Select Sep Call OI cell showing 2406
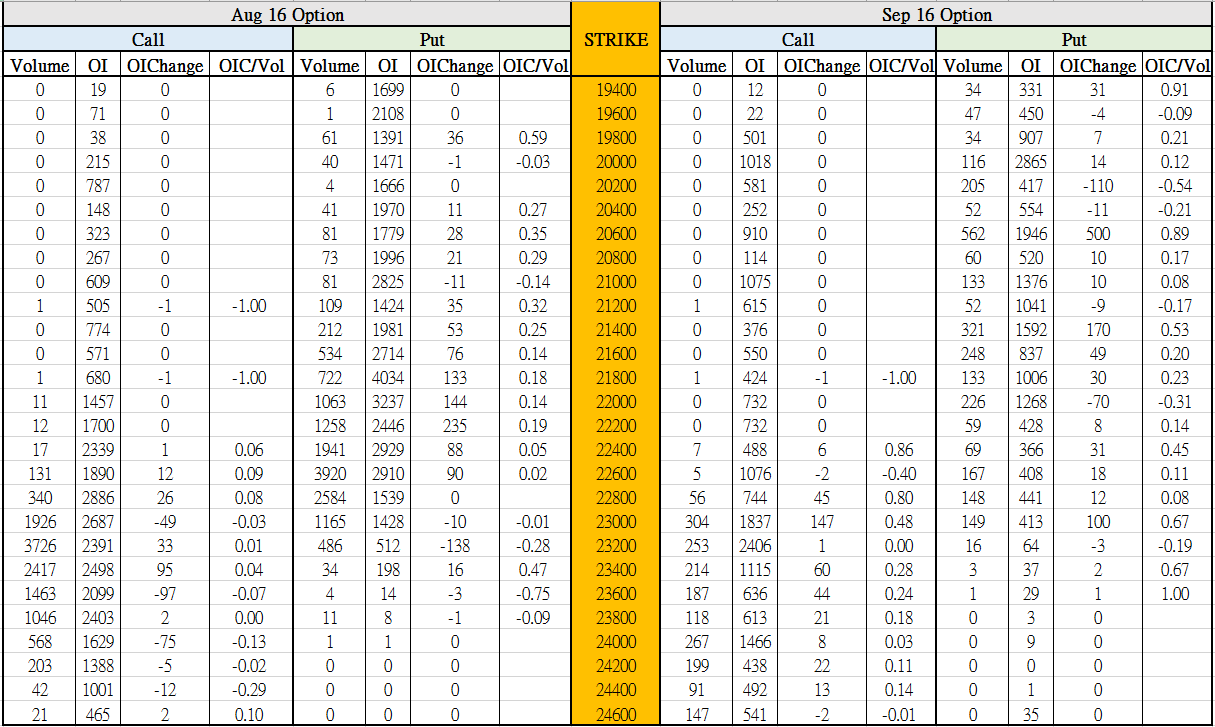1215x727 pixels. click(x=753, y=546)
